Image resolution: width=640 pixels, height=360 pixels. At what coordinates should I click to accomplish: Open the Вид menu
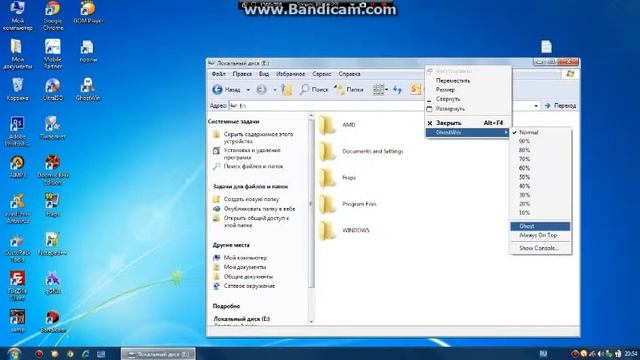click(264, 74)
